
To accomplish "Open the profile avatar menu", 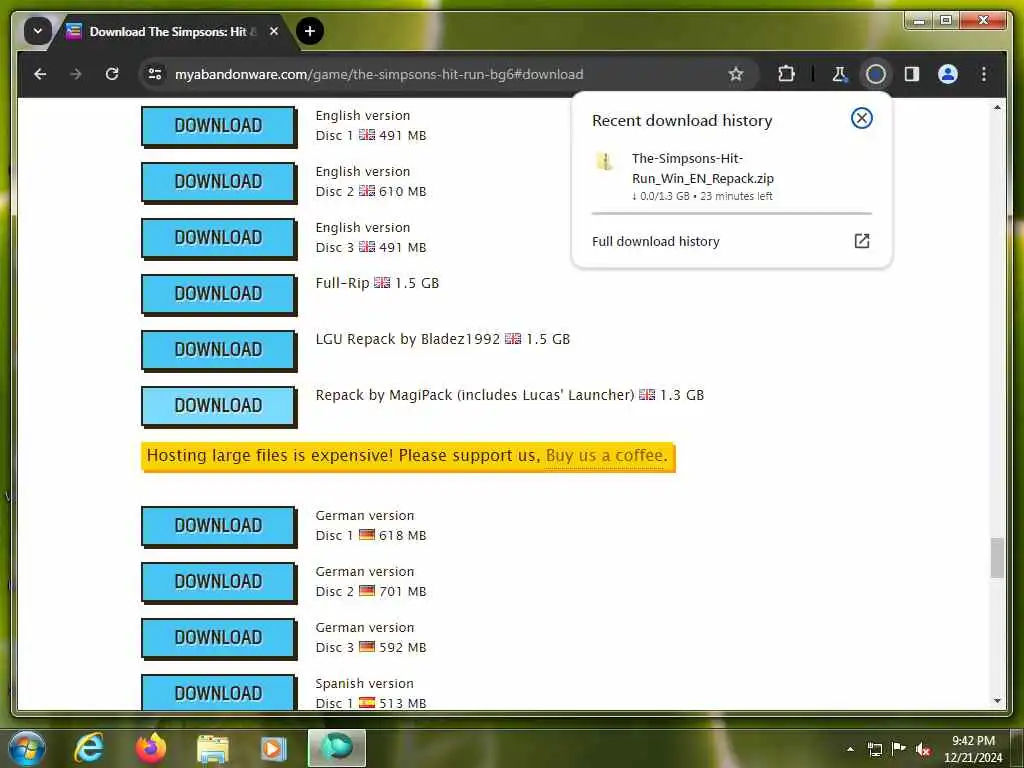I will (x=948, y=74).
